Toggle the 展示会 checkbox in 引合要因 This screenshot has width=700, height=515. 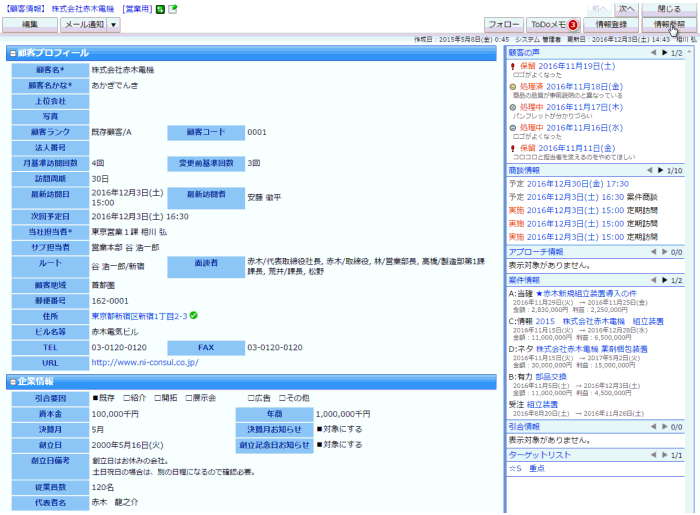coord(187,397)
